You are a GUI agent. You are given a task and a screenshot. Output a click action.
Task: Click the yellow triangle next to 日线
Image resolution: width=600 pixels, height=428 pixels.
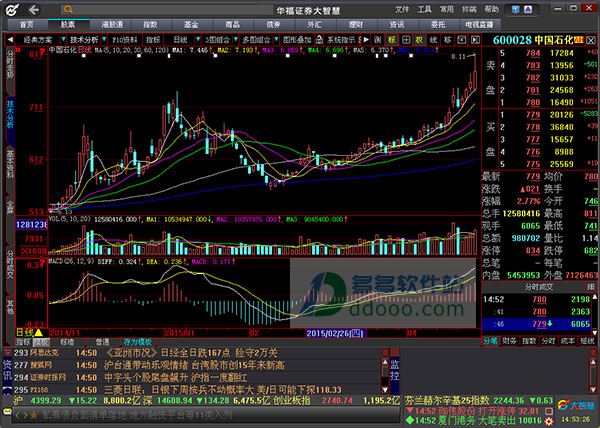click(x=39, y=333)
